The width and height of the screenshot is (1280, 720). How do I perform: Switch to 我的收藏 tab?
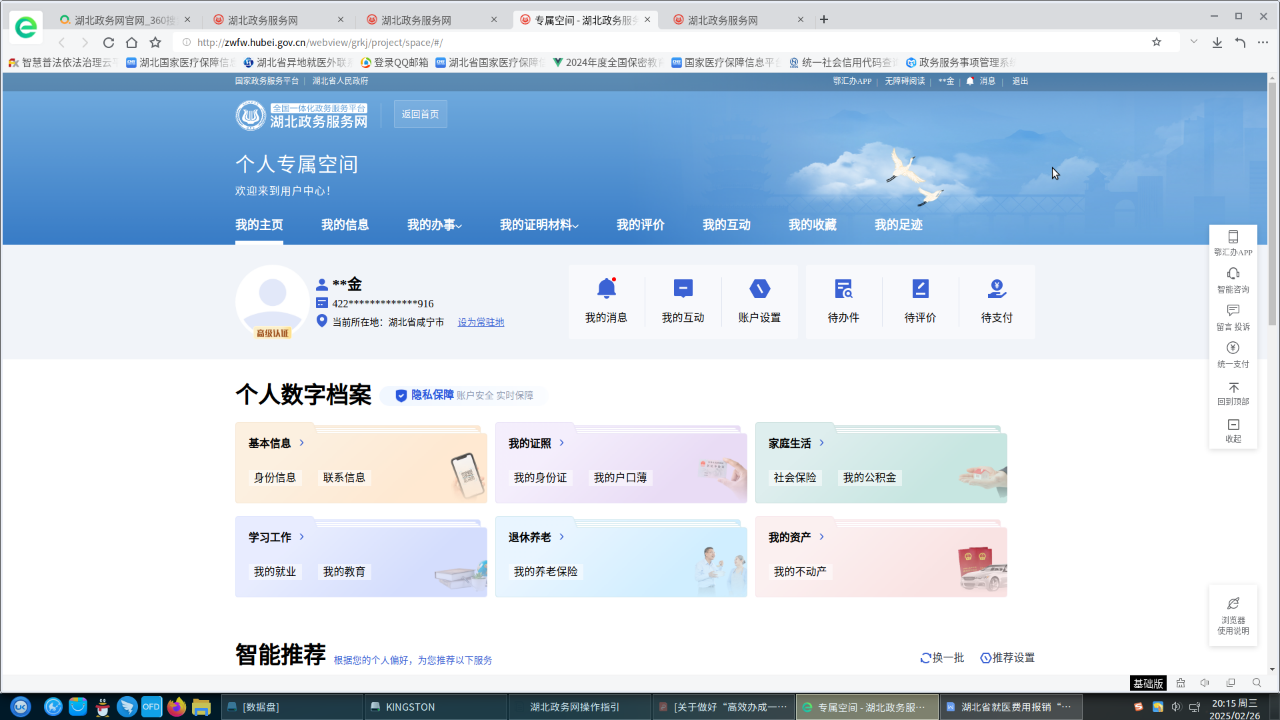pyautogui.click(x=812, y=225)
